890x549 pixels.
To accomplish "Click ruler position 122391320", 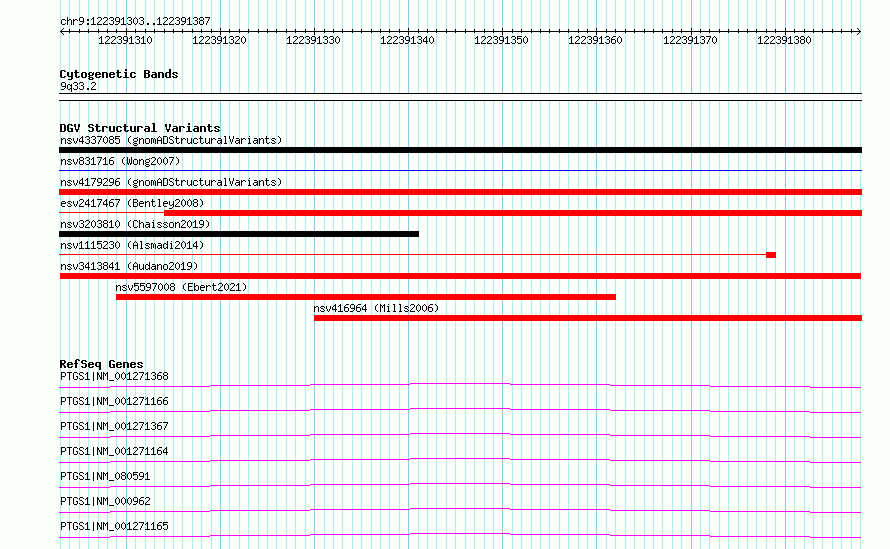I will (x=219, y=40).
